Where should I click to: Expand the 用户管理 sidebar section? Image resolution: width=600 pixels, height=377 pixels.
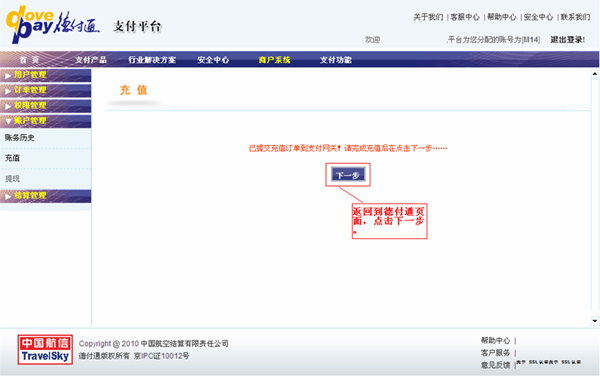pos(46,75)
